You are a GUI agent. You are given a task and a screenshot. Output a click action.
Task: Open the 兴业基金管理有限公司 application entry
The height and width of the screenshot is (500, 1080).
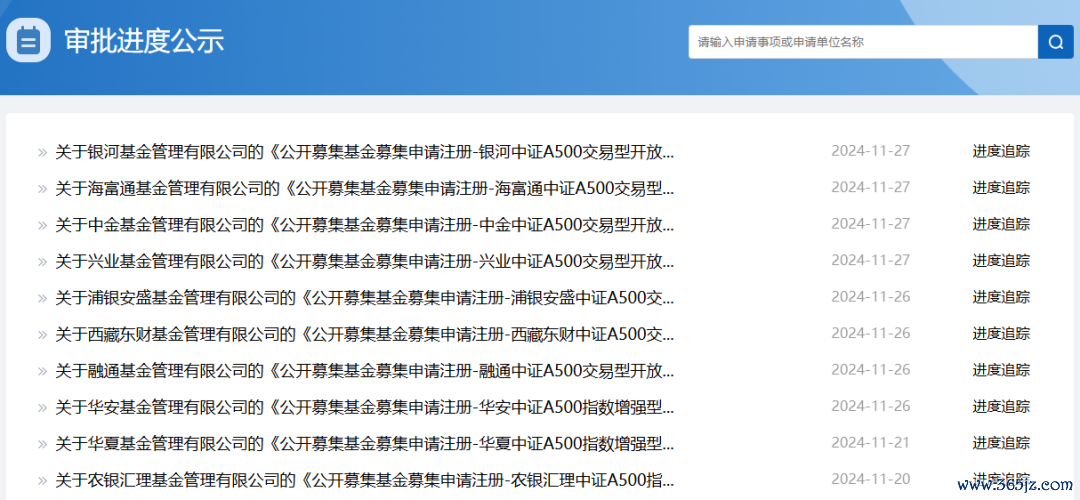(x=364, y=261)
